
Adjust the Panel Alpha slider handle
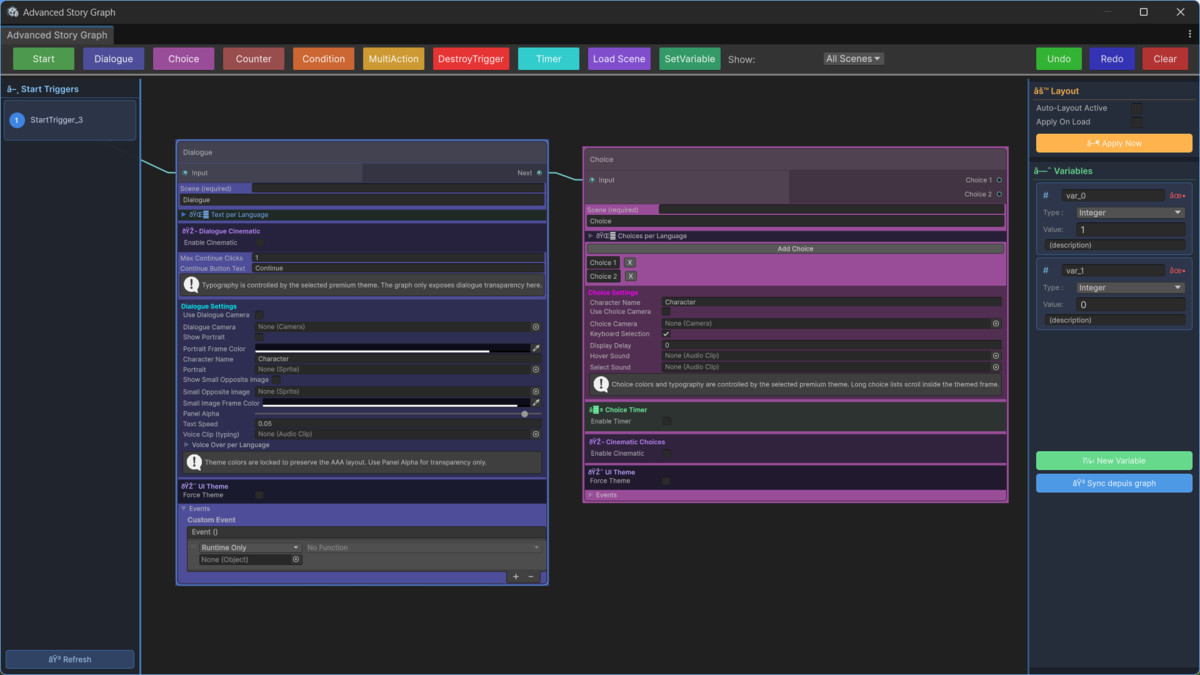tap(525, 413)
